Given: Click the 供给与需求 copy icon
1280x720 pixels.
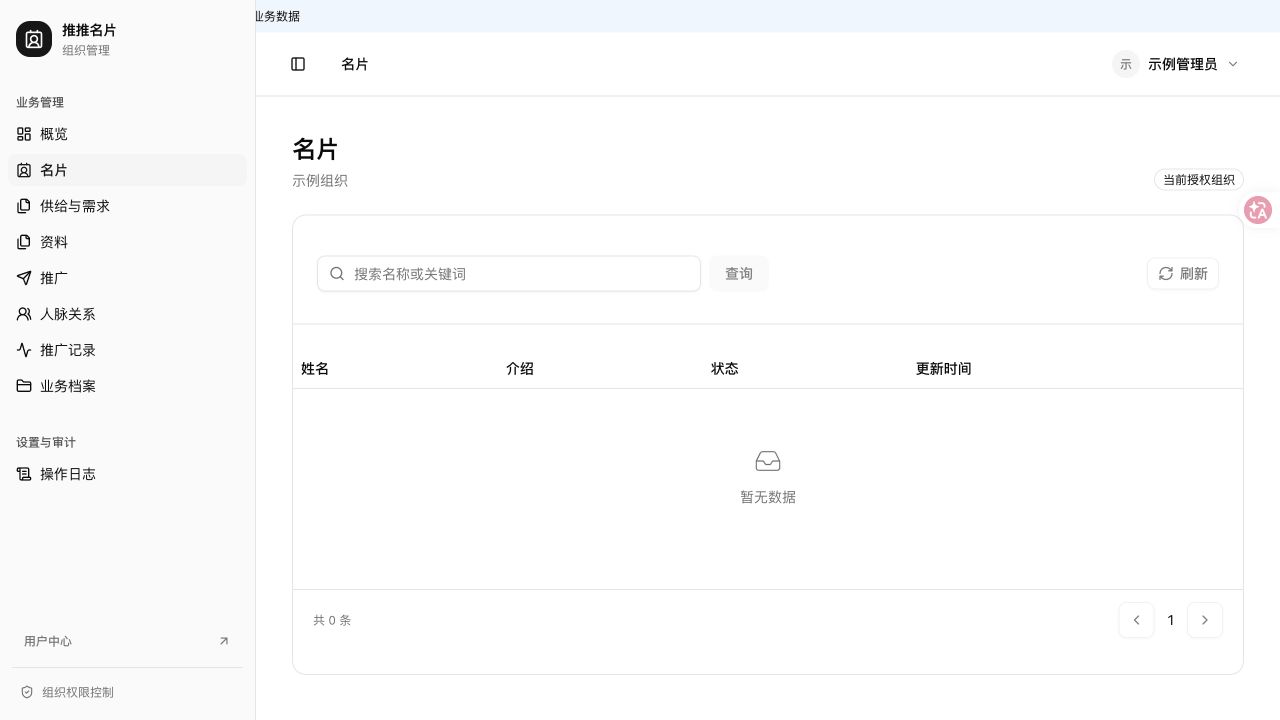Looking at the screenshot, I should [24, 206].
